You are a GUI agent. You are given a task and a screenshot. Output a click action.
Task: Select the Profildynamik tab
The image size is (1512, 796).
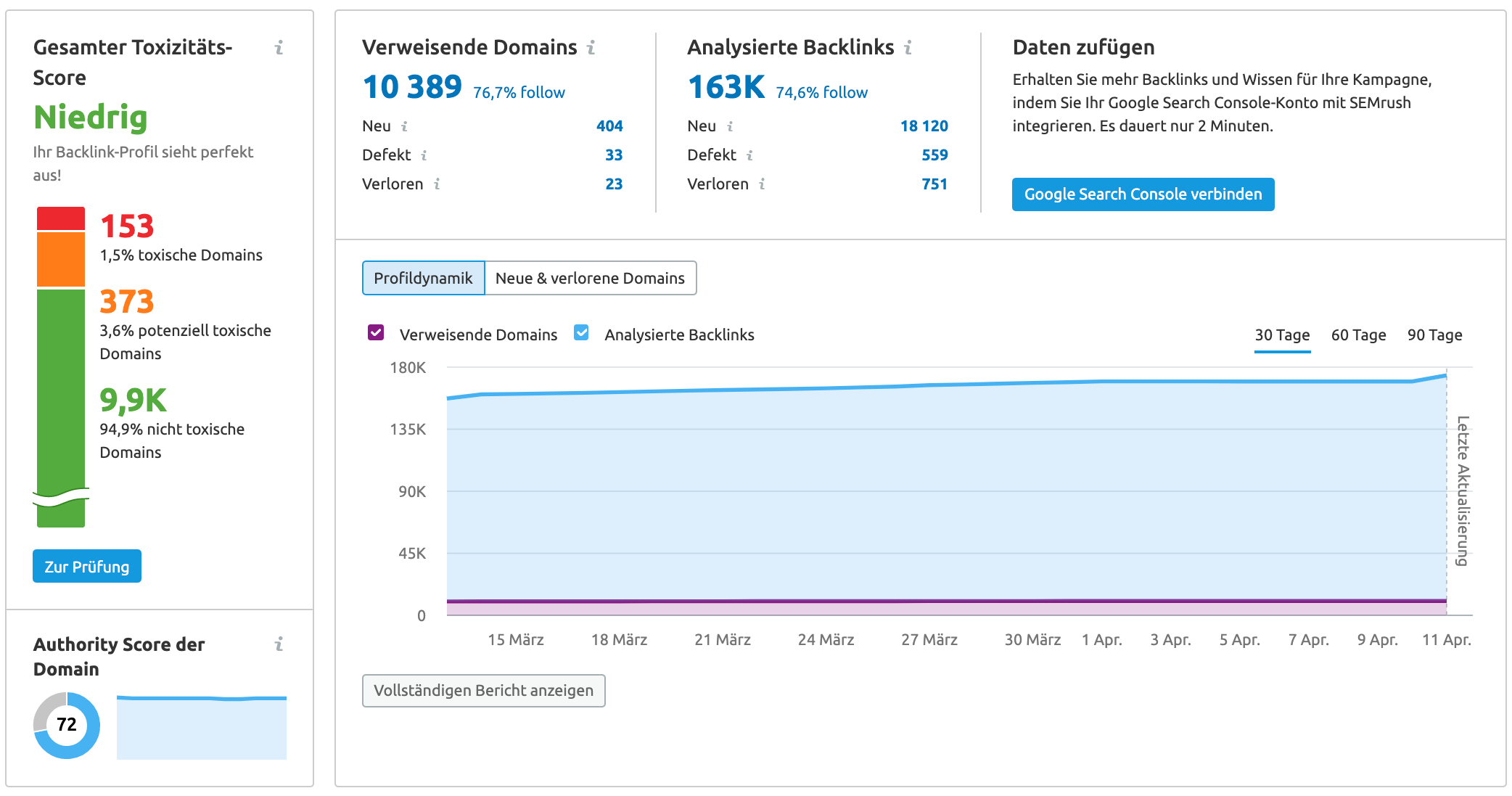(x=423, y=278)
